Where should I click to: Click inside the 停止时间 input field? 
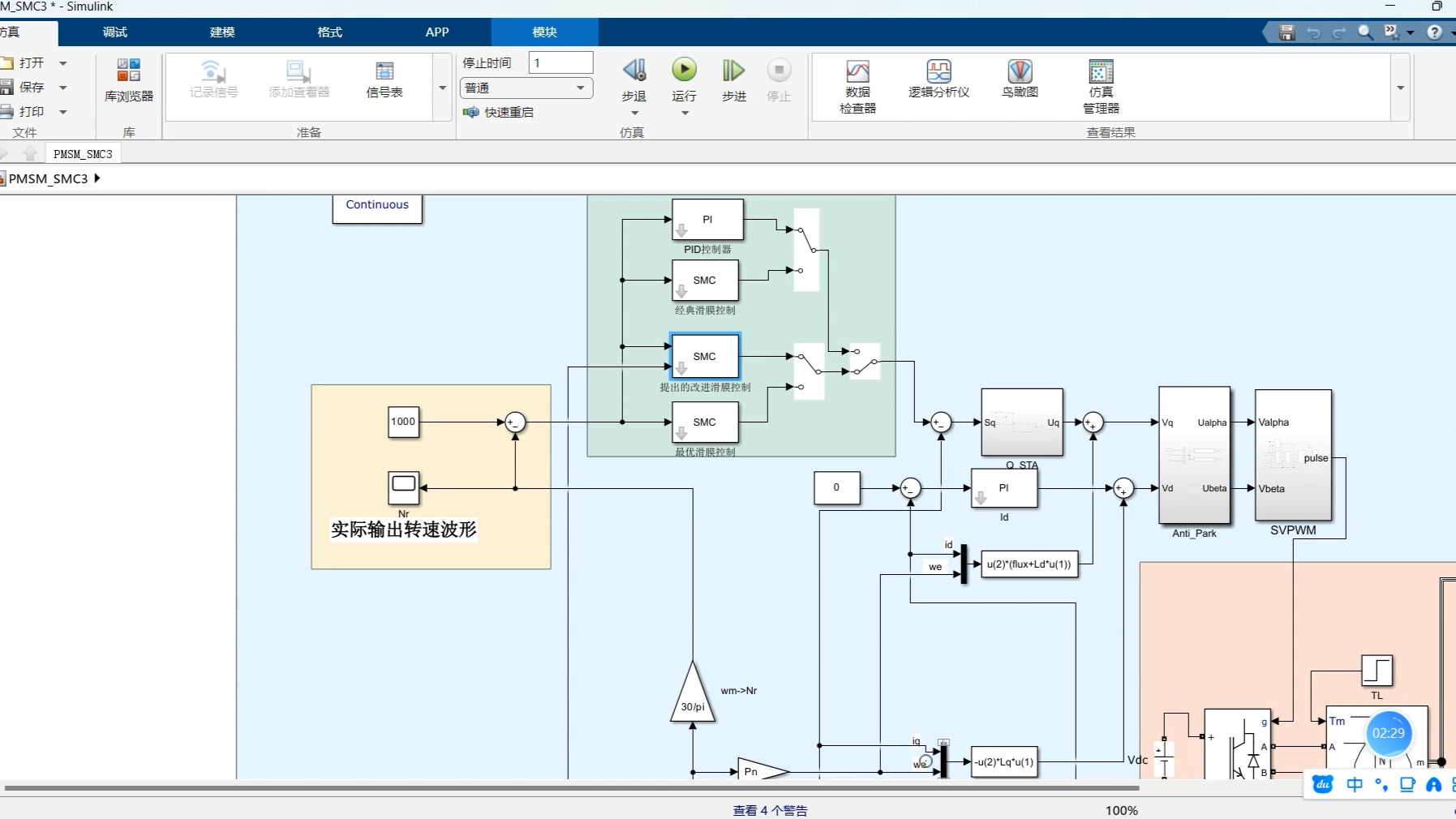point(561,62)
